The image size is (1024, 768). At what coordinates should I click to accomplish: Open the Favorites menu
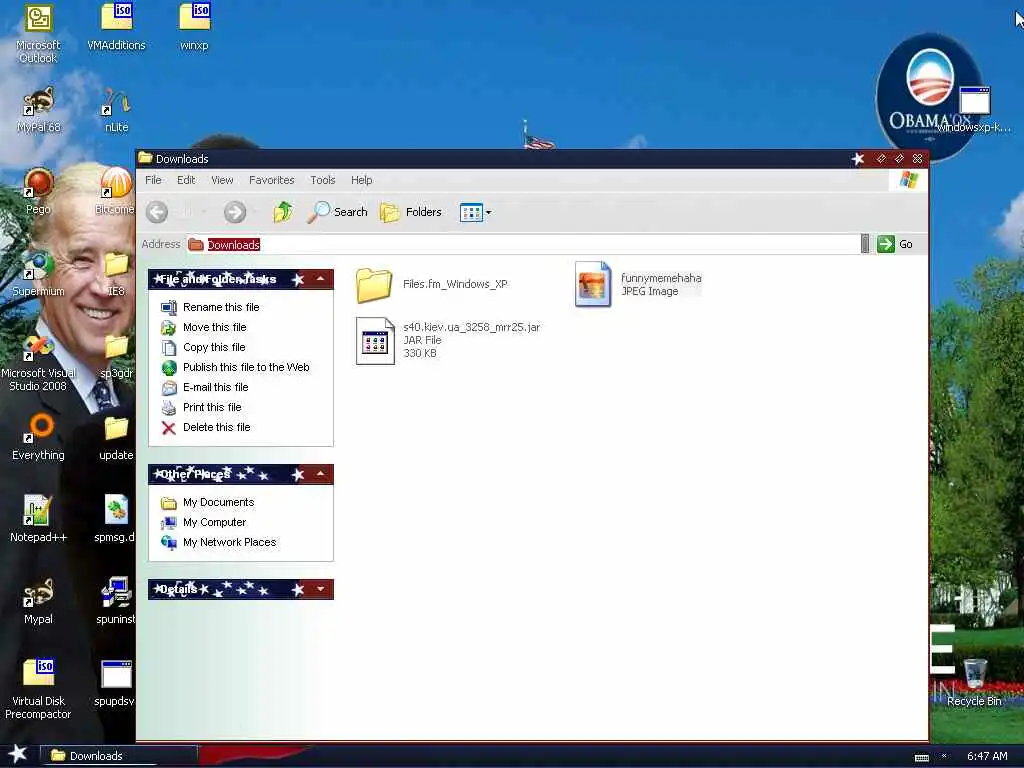(272, 180)
